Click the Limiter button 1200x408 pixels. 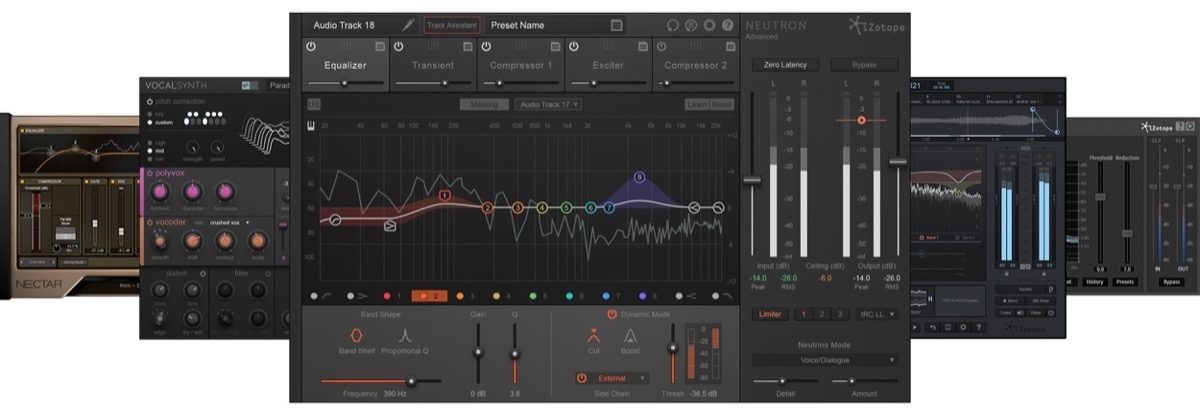tap(770, 314)
